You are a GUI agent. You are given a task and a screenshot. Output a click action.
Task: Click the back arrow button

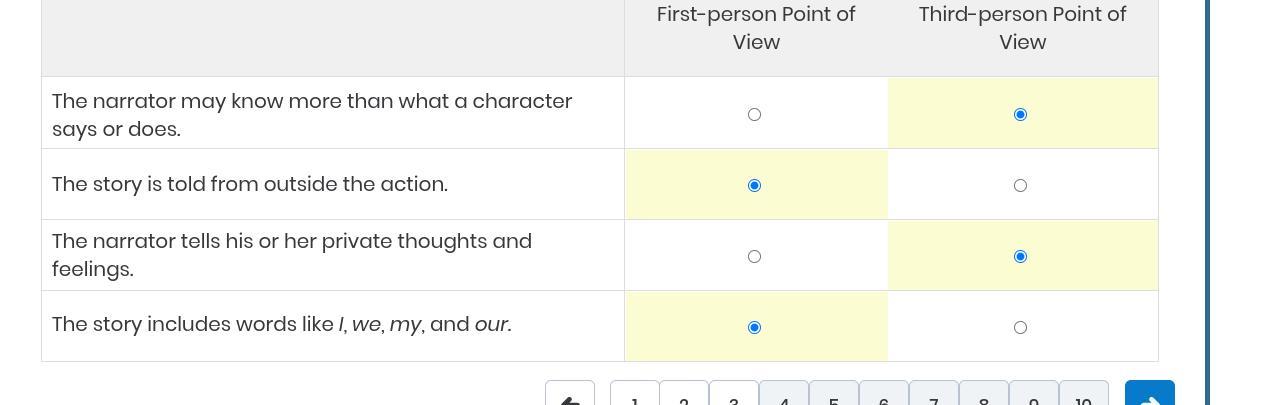(570, 394)
